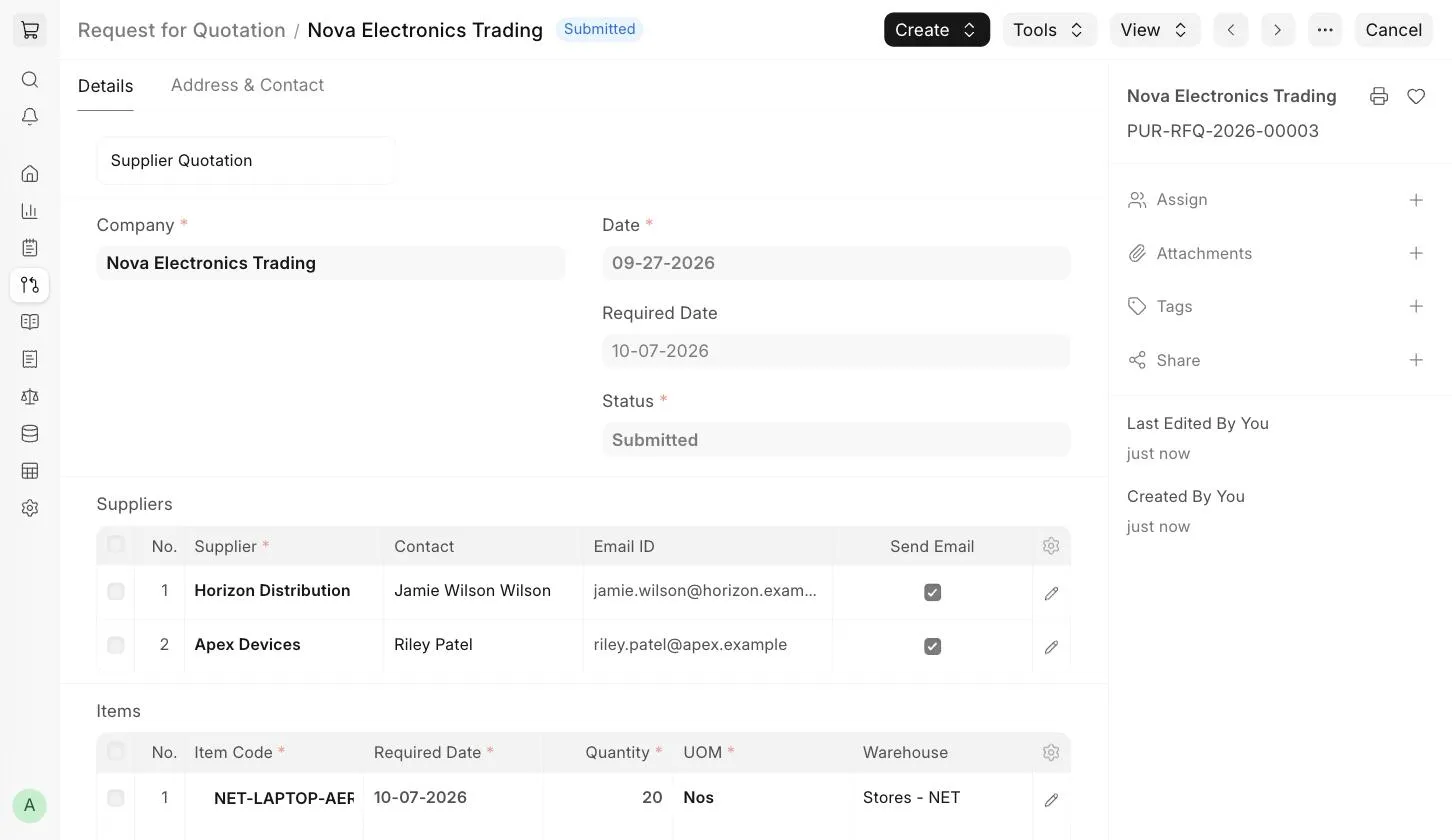Click contact Riley Patel
Viewport: 1452px width, 840px height.
coord(433,645)
